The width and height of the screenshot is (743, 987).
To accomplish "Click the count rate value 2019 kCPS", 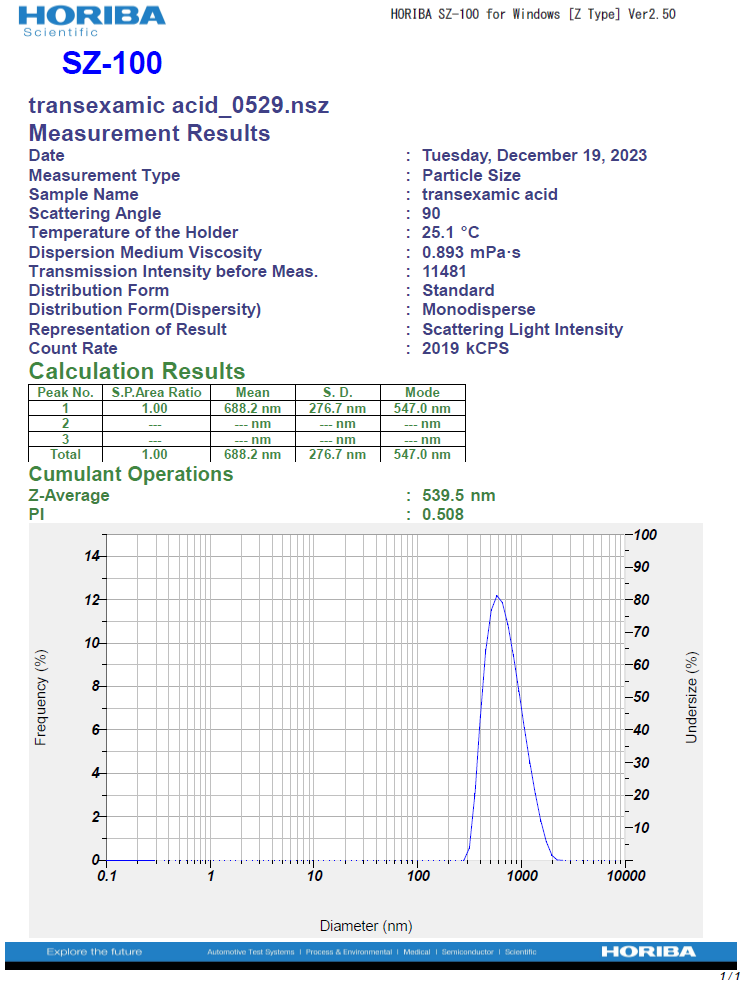I will coord(465,348).
